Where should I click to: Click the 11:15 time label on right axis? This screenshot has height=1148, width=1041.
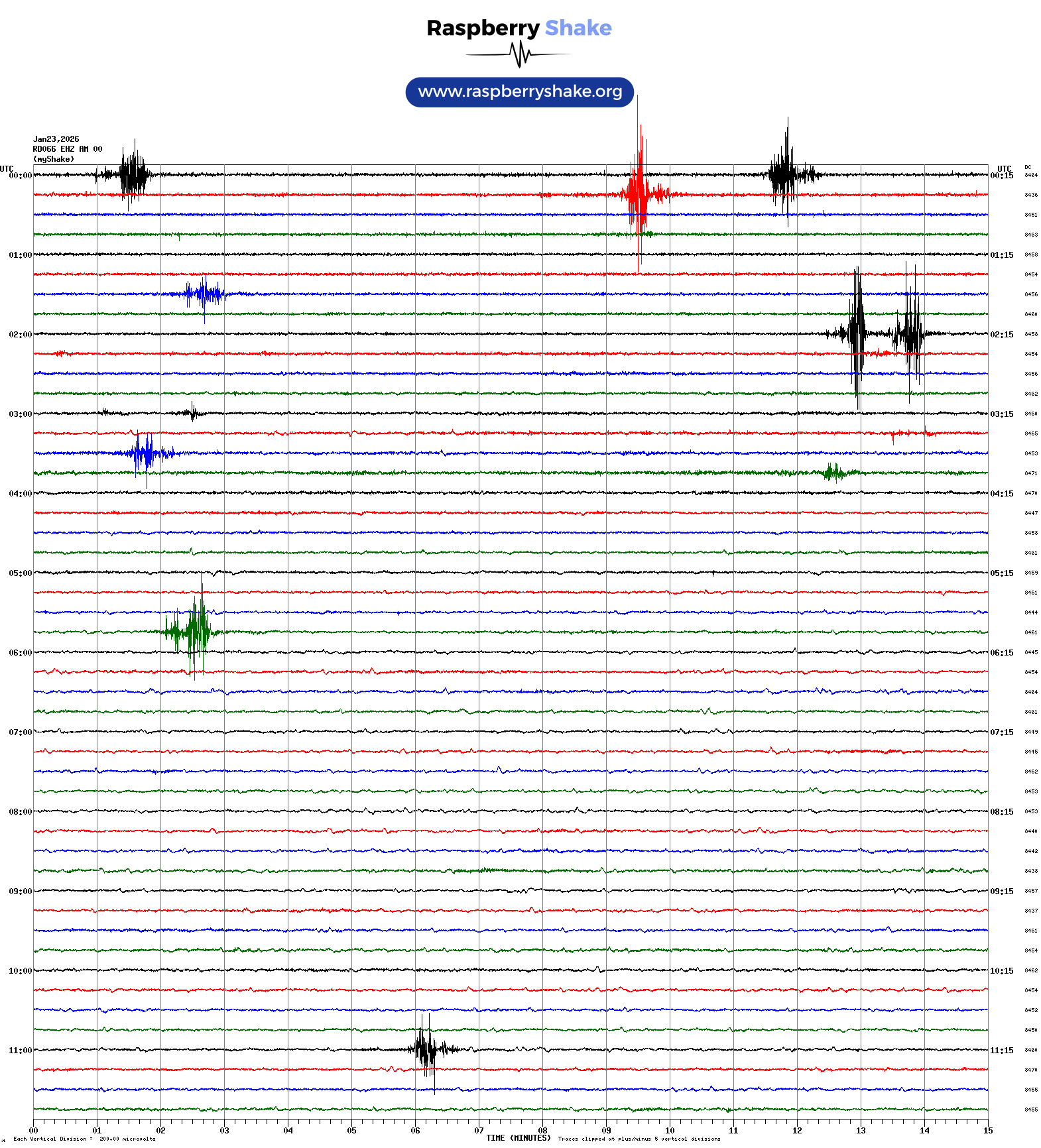click(1001, 1051)
